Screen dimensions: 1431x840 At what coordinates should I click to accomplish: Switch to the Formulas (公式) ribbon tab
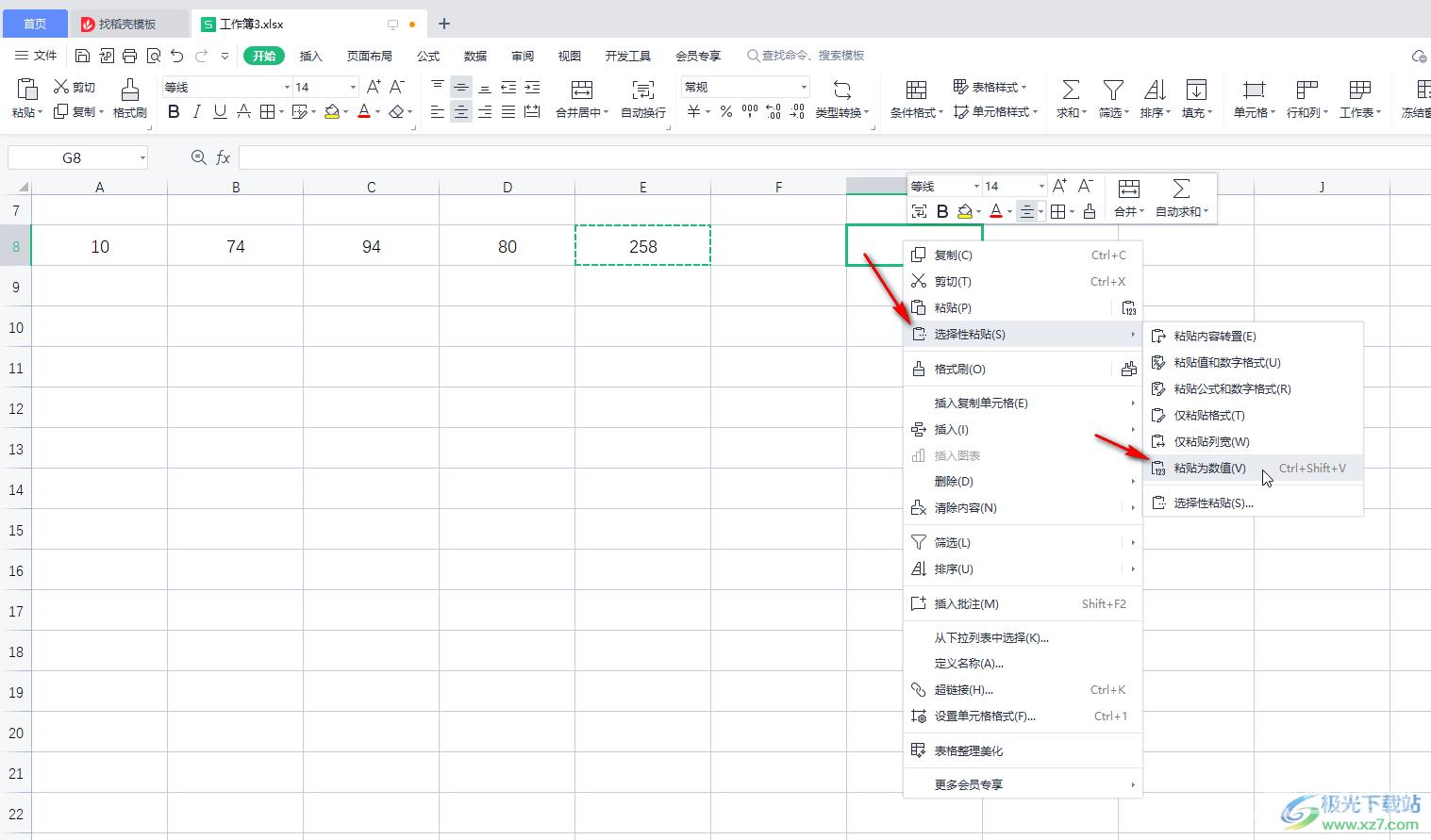428,56
